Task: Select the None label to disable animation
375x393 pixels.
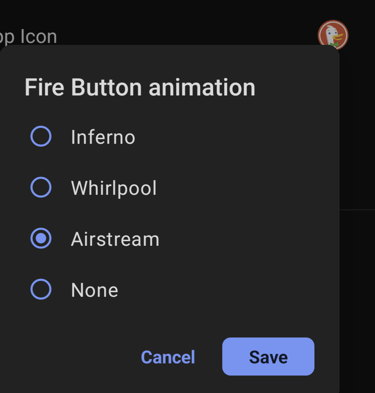Action: click(94, 290)
